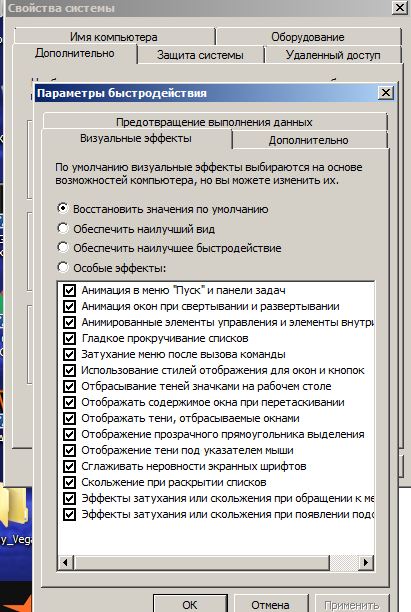Screen dimensions: 411x612
Task: Confirm with the OK button
Action: tap(190, 604)
